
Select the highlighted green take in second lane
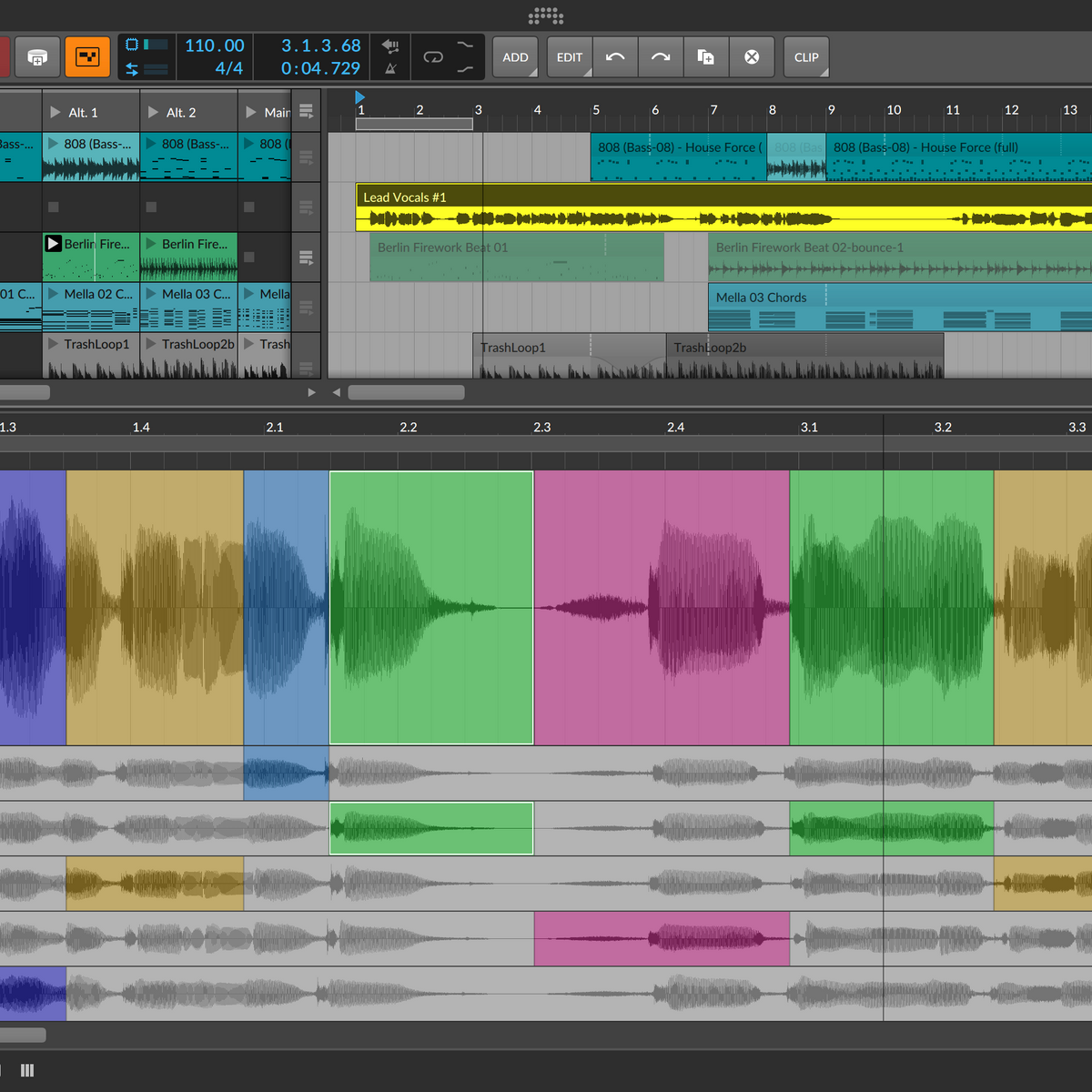[x=431, y=828]
